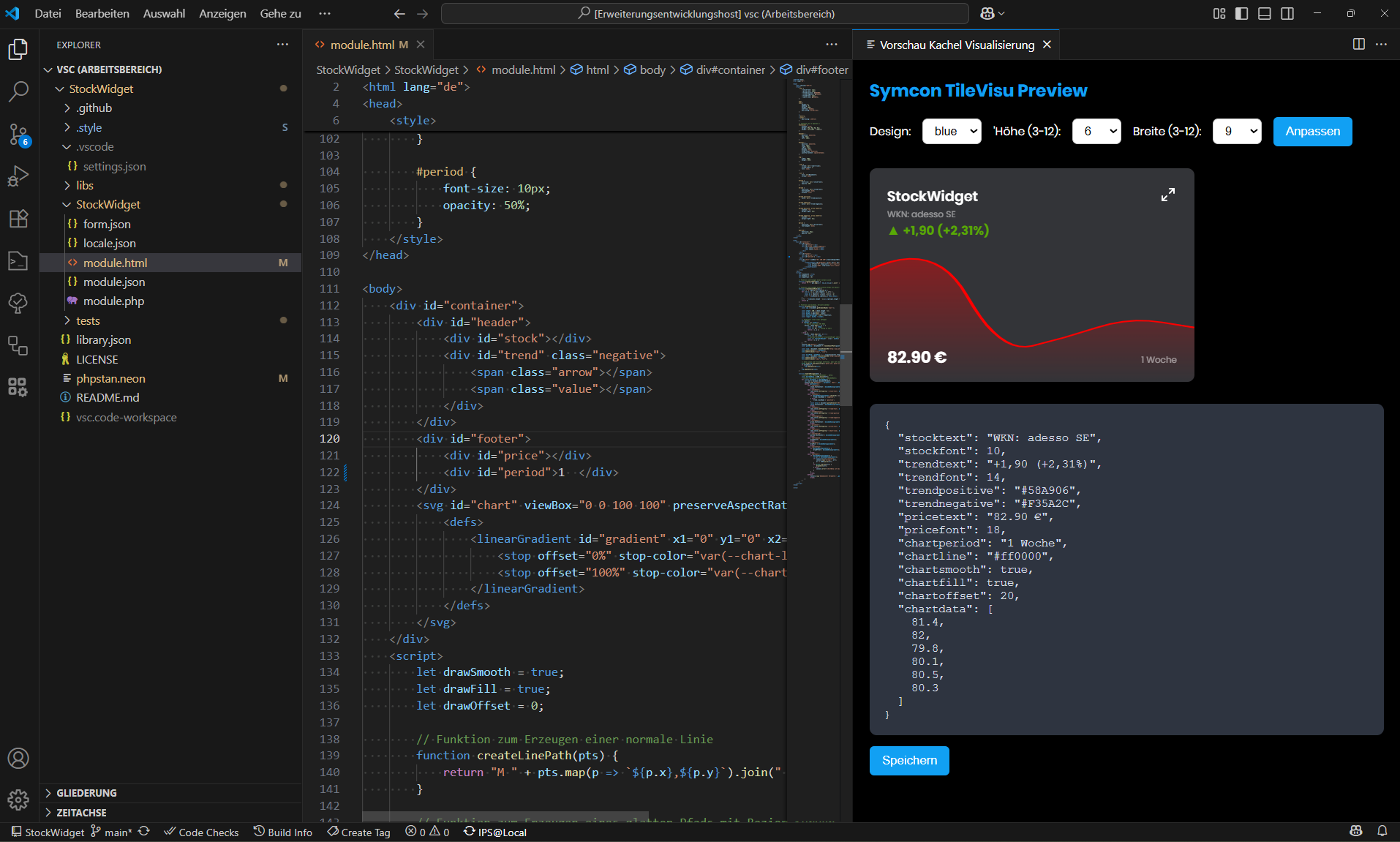This screenshot has height=842, width=1400.
Task: Open module.php in the explorer
Action: (113, 301)
